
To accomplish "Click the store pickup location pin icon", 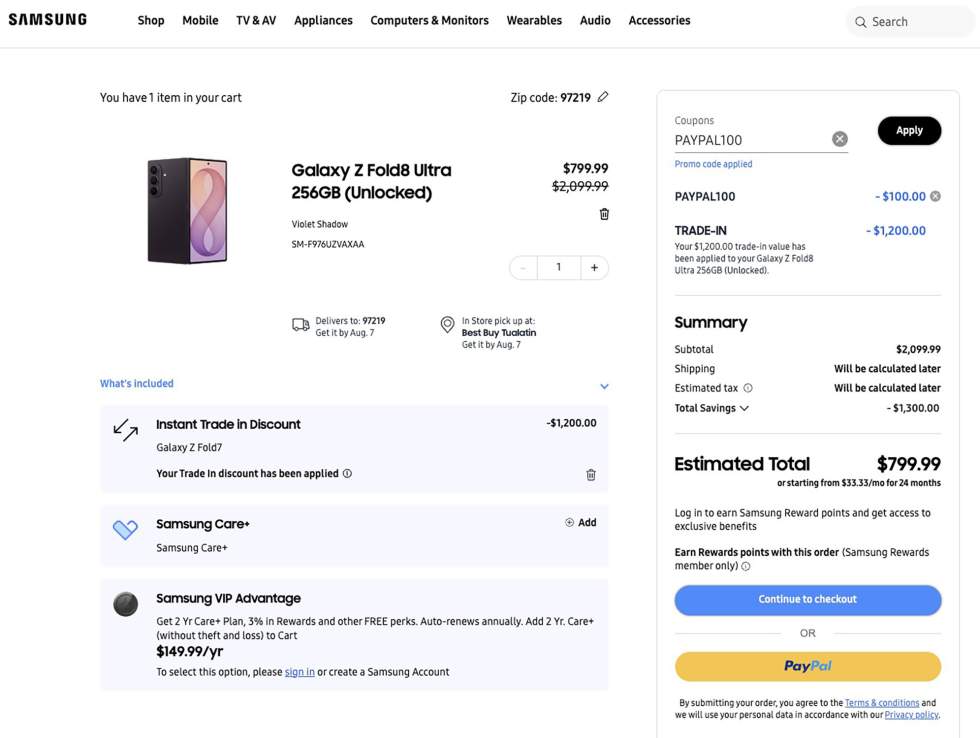I will tap(448, 325).
